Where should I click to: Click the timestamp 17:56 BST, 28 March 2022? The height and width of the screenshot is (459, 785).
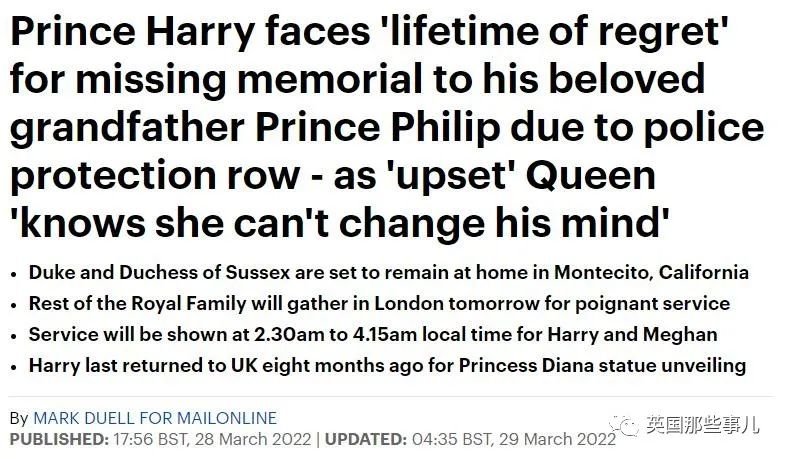(x=212, y=439)
